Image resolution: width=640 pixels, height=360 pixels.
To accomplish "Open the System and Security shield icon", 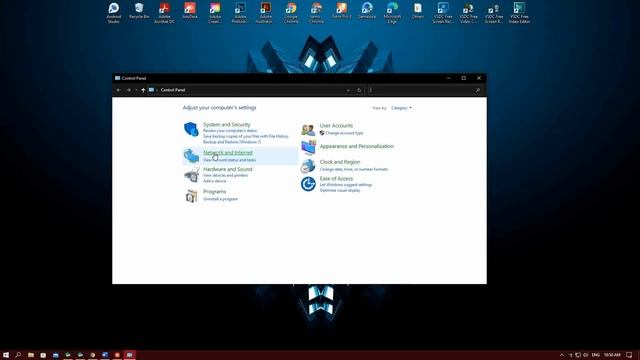I will tap(191, 129).
